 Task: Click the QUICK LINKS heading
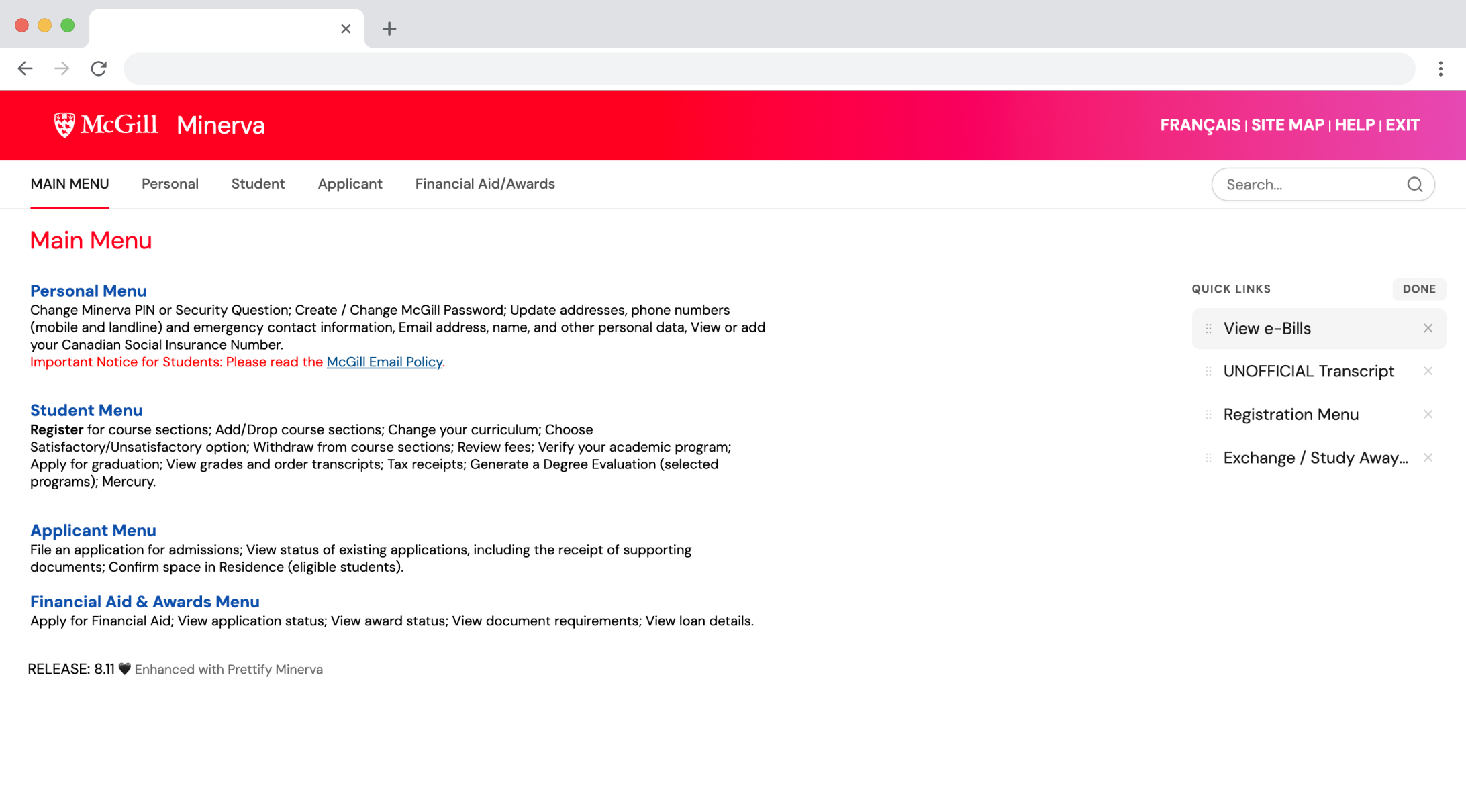(x=1231, y=289)
